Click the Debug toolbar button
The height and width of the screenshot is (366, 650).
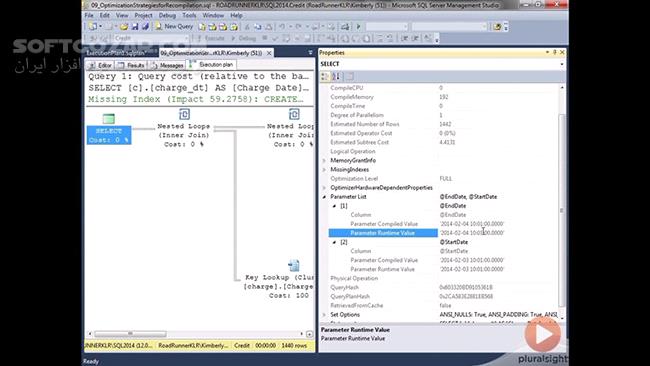(243, 38)
